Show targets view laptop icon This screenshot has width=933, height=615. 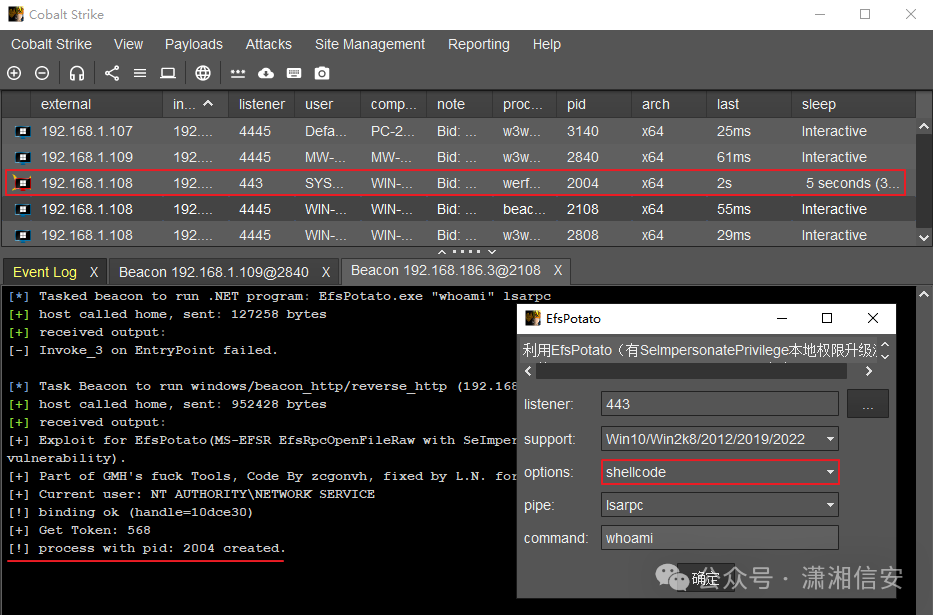(x=168, y=73)
